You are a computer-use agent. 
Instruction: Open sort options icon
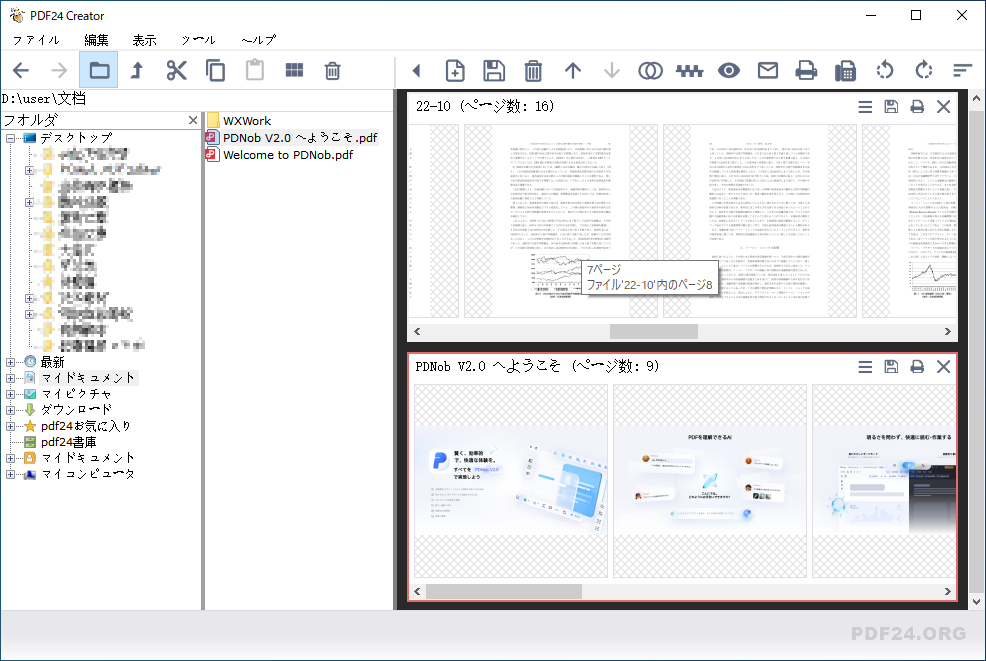tap(962, 70)
